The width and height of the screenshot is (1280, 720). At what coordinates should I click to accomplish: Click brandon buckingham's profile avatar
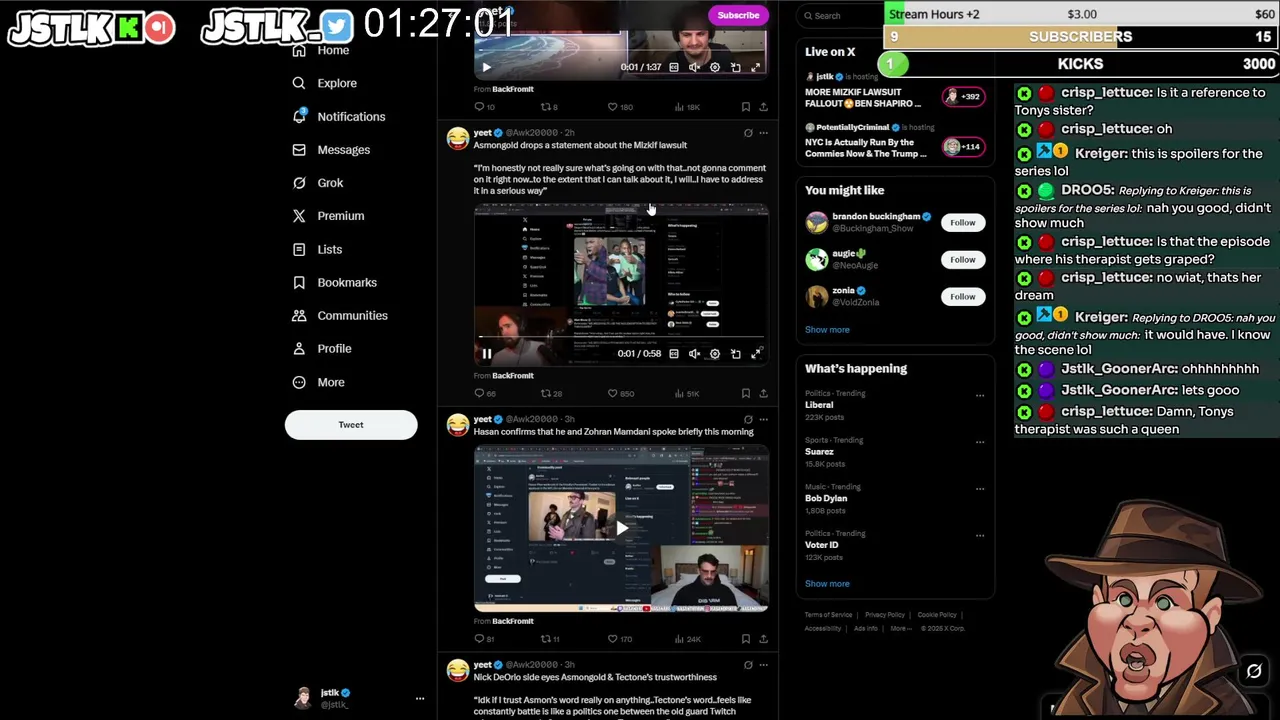[x=817, y=222]
